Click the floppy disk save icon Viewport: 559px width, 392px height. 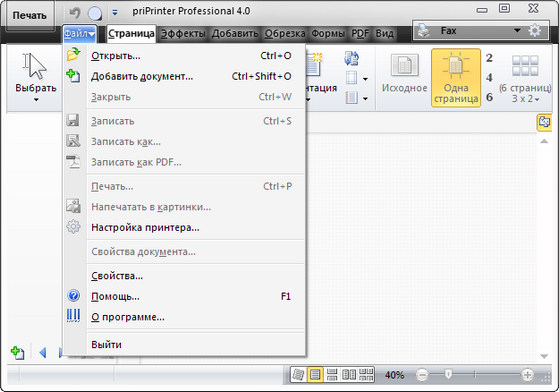(x=73, y=120)
